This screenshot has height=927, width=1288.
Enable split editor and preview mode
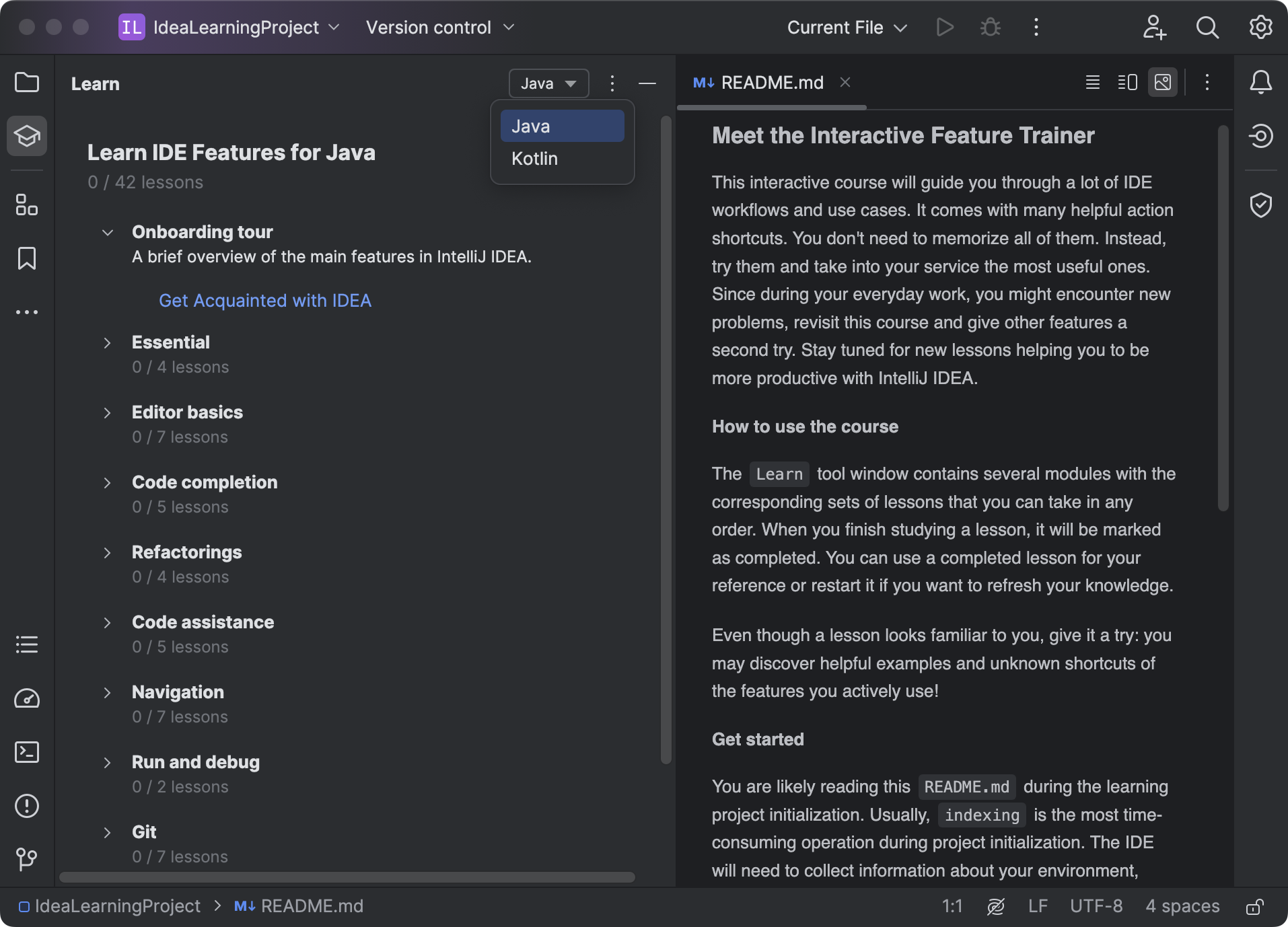pyautogui.click(x=1126, y=82)
